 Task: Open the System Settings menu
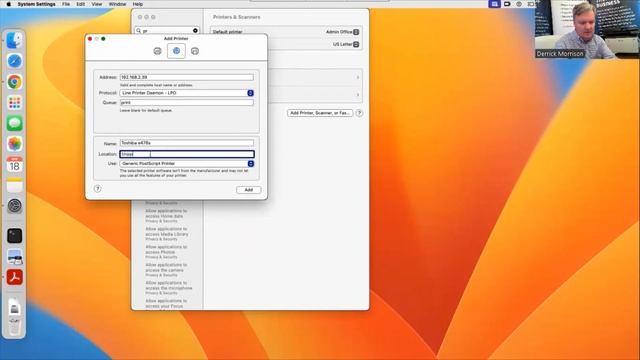click(36, 4)
